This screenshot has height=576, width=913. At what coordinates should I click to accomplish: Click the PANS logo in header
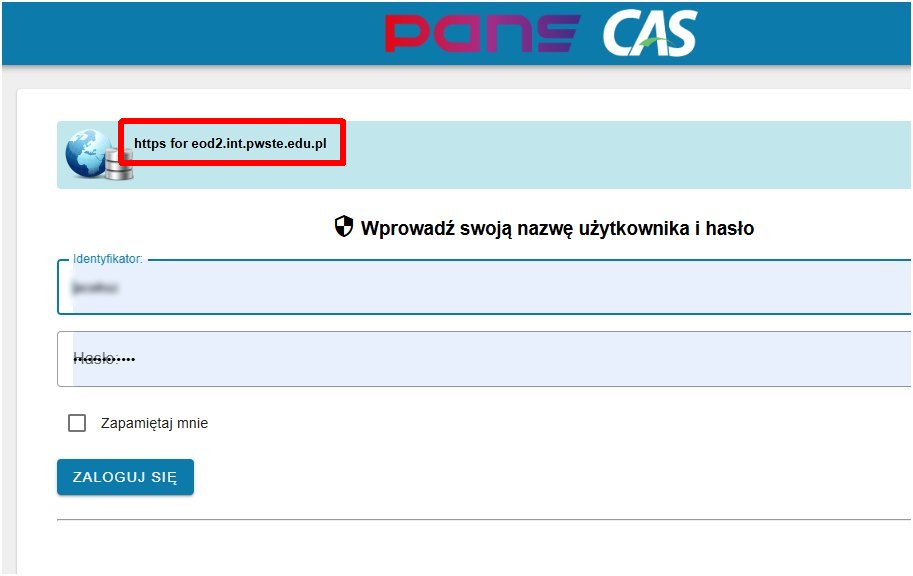(482, 34)
